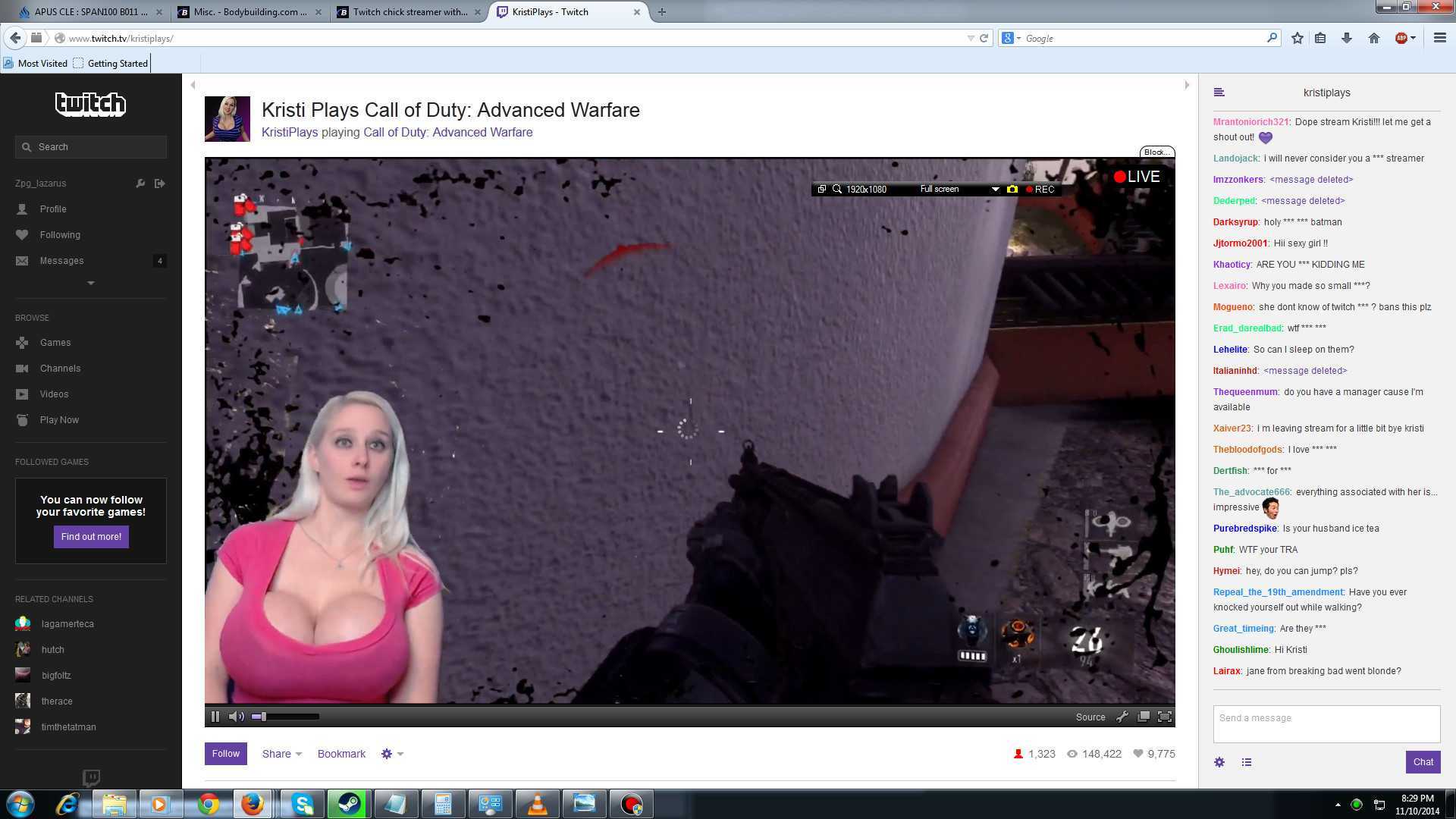The image size is (1456, 819).
Task: Open the Adblock Plus toolbar icon
Action: coord(1402,38)
